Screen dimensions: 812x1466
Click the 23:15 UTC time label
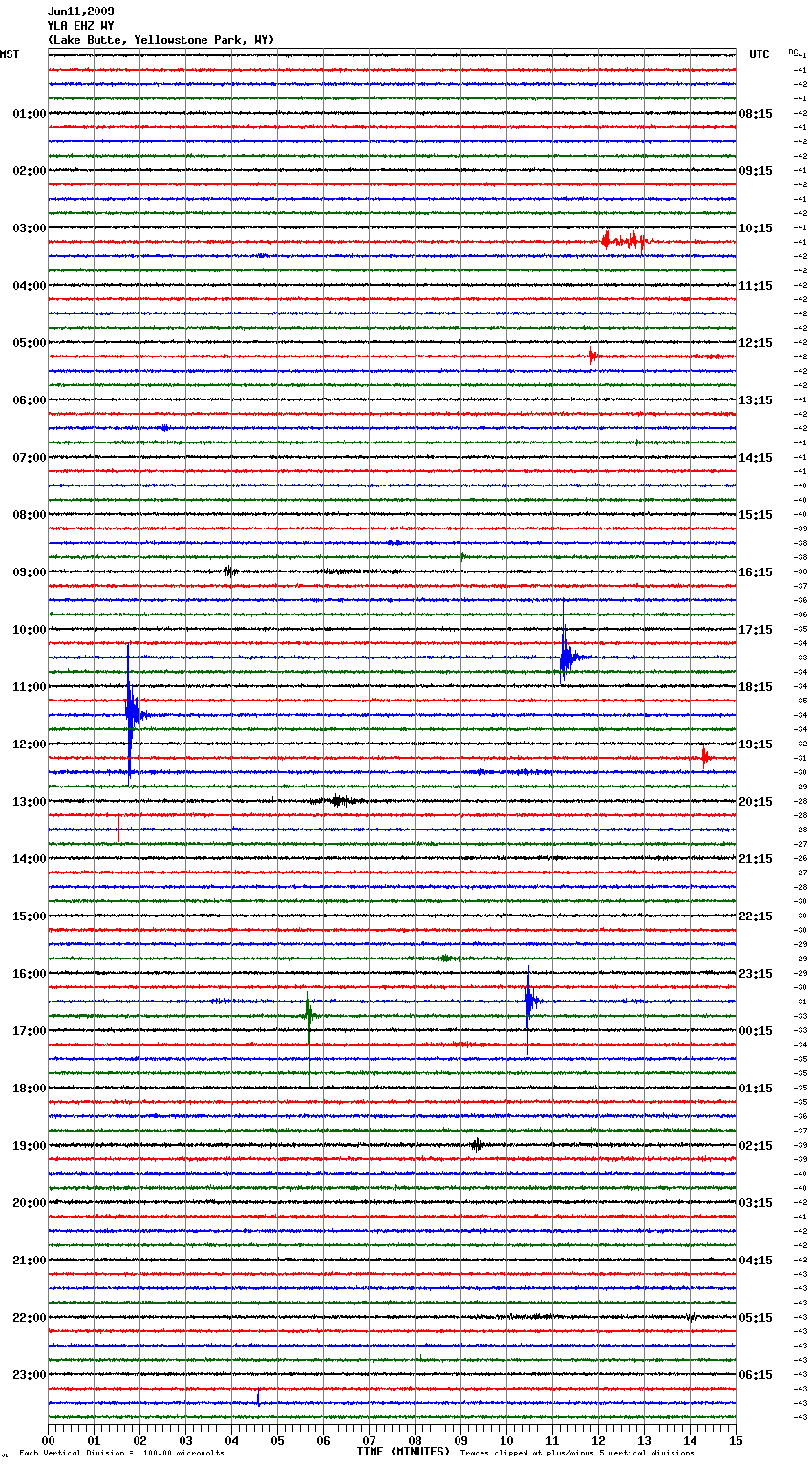pos(756,974)
